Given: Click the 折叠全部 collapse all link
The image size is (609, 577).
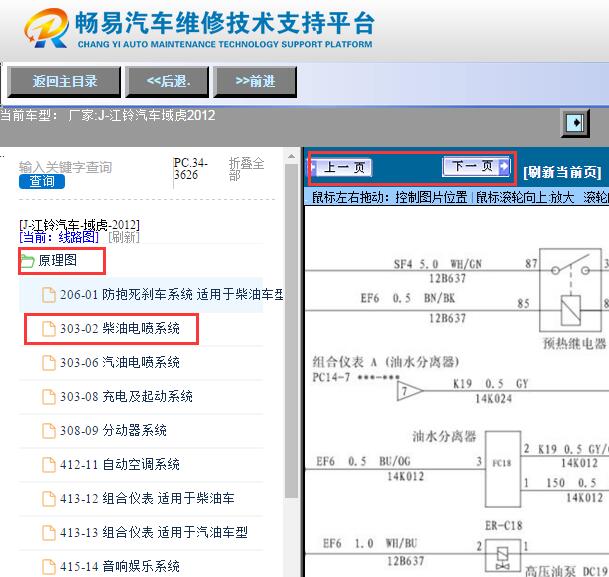Looking at the screenshot, I should 246,169.
